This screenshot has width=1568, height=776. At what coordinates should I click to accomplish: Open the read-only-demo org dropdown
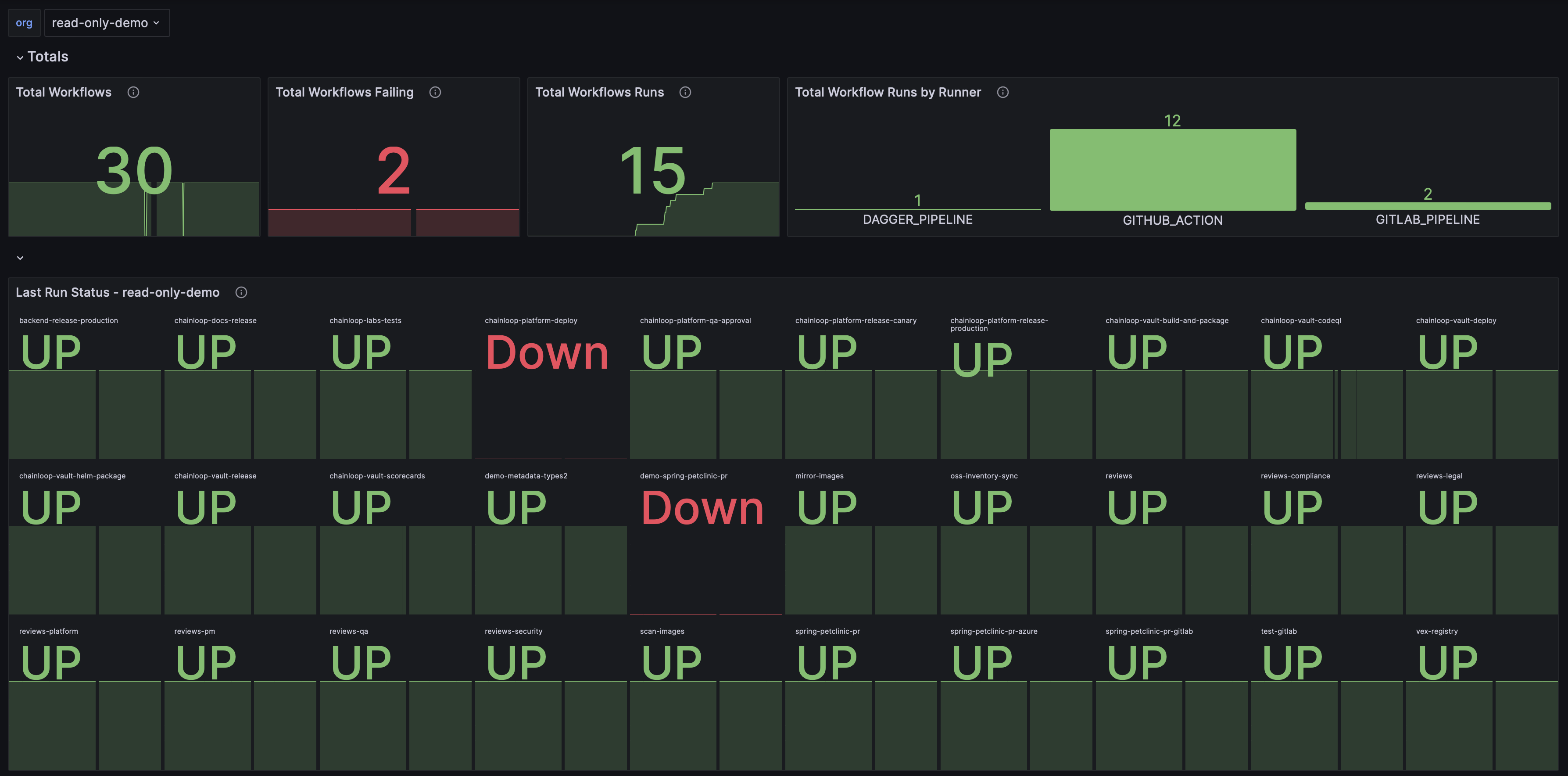coord(107,22)
